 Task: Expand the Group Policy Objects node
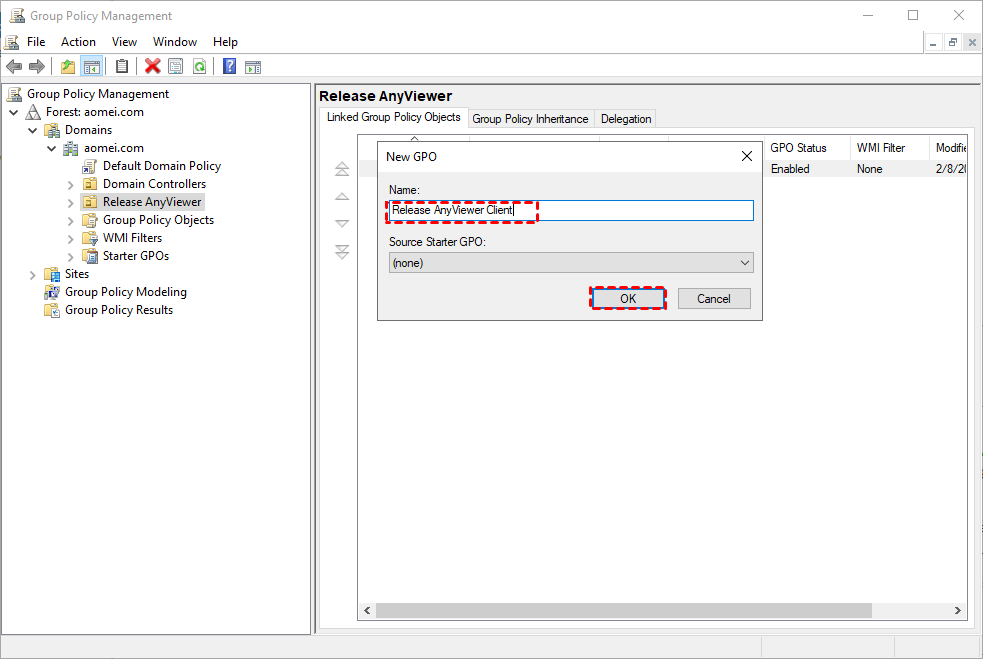(x=70, y=220)
